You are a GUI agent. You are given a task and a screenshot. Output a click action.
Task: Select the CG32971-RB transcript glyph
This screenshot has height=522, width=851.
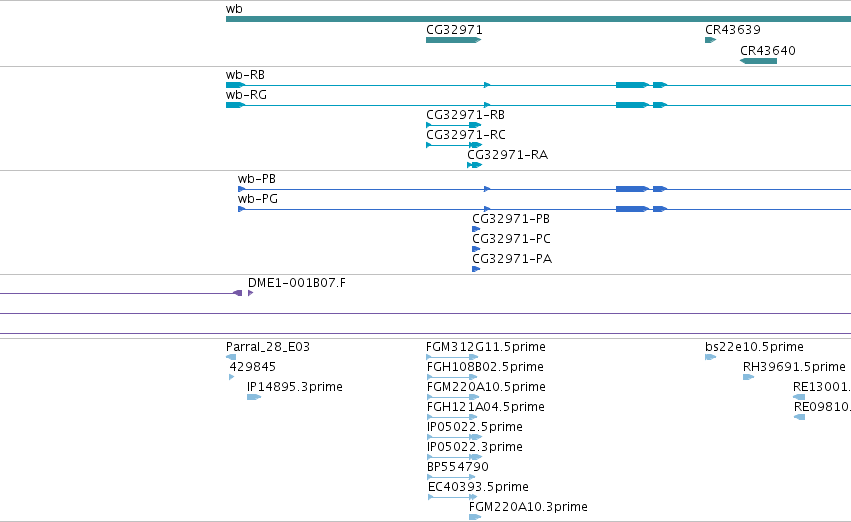[454, 125]
